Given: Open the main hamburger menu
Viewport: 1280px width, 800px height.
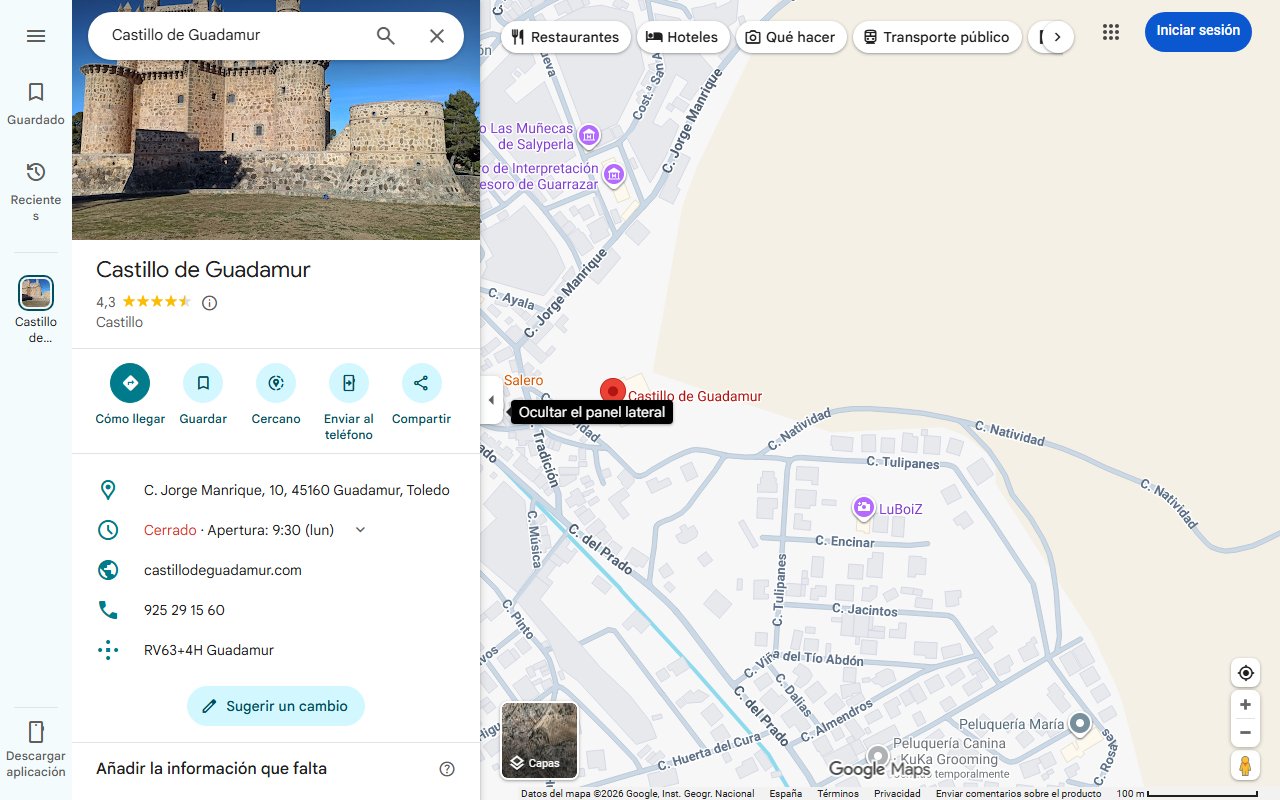Looking at the screenshot, I should [36, 35].
